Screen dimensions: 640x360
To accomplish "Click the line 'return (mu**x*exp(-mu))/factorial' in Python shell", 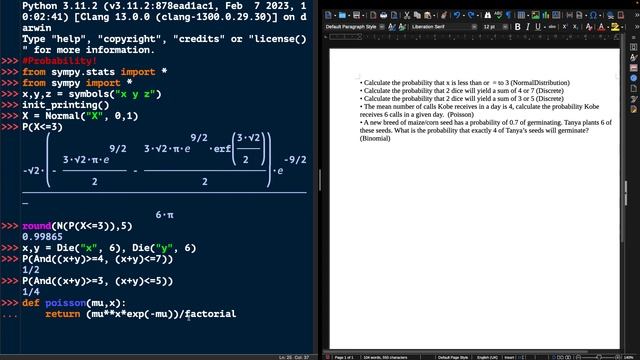I will [140, 314].
